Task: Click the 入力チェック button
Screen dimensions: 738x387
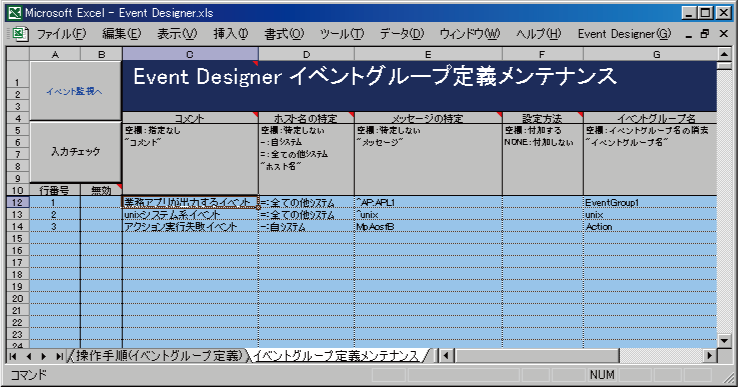Action: click(x=75, y=152)
